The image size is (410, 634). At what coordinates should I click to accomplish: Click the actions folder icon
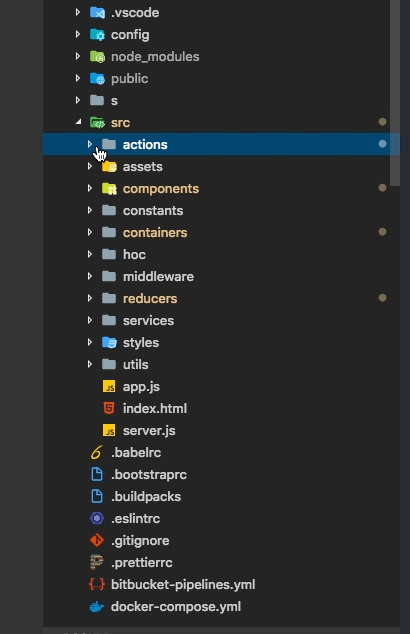click(x=109, y=144)
